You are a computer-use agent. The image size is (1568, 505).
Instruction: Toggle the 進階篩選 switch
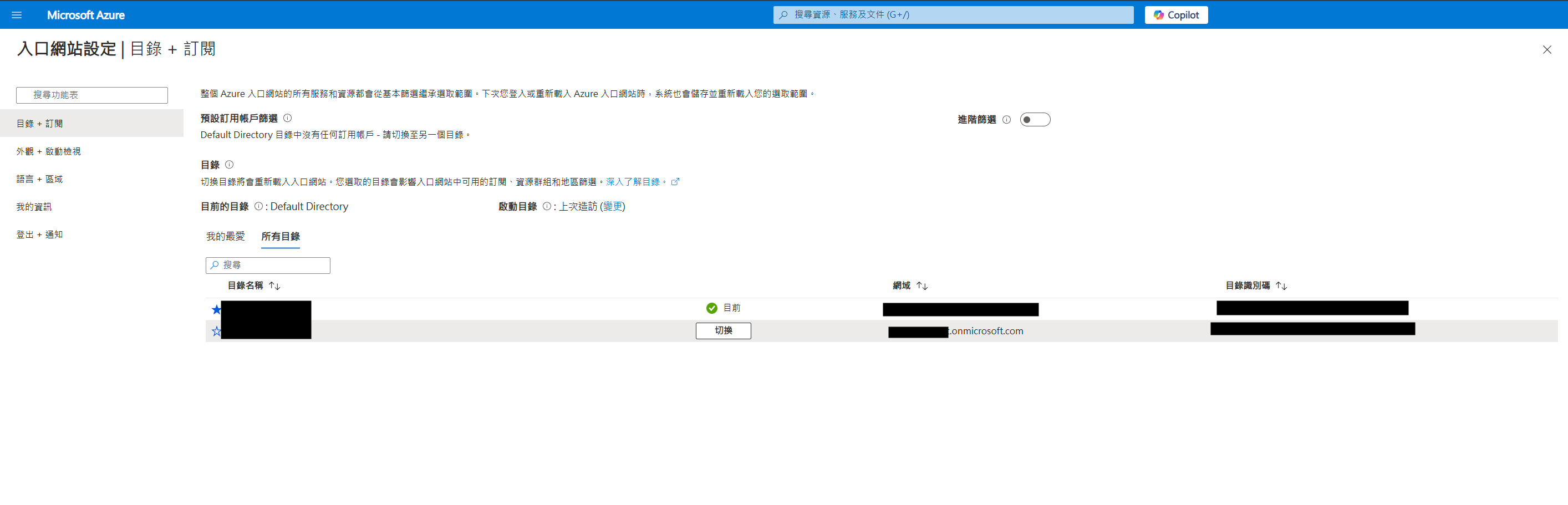pyautogui.click(x=1035, y=120)
